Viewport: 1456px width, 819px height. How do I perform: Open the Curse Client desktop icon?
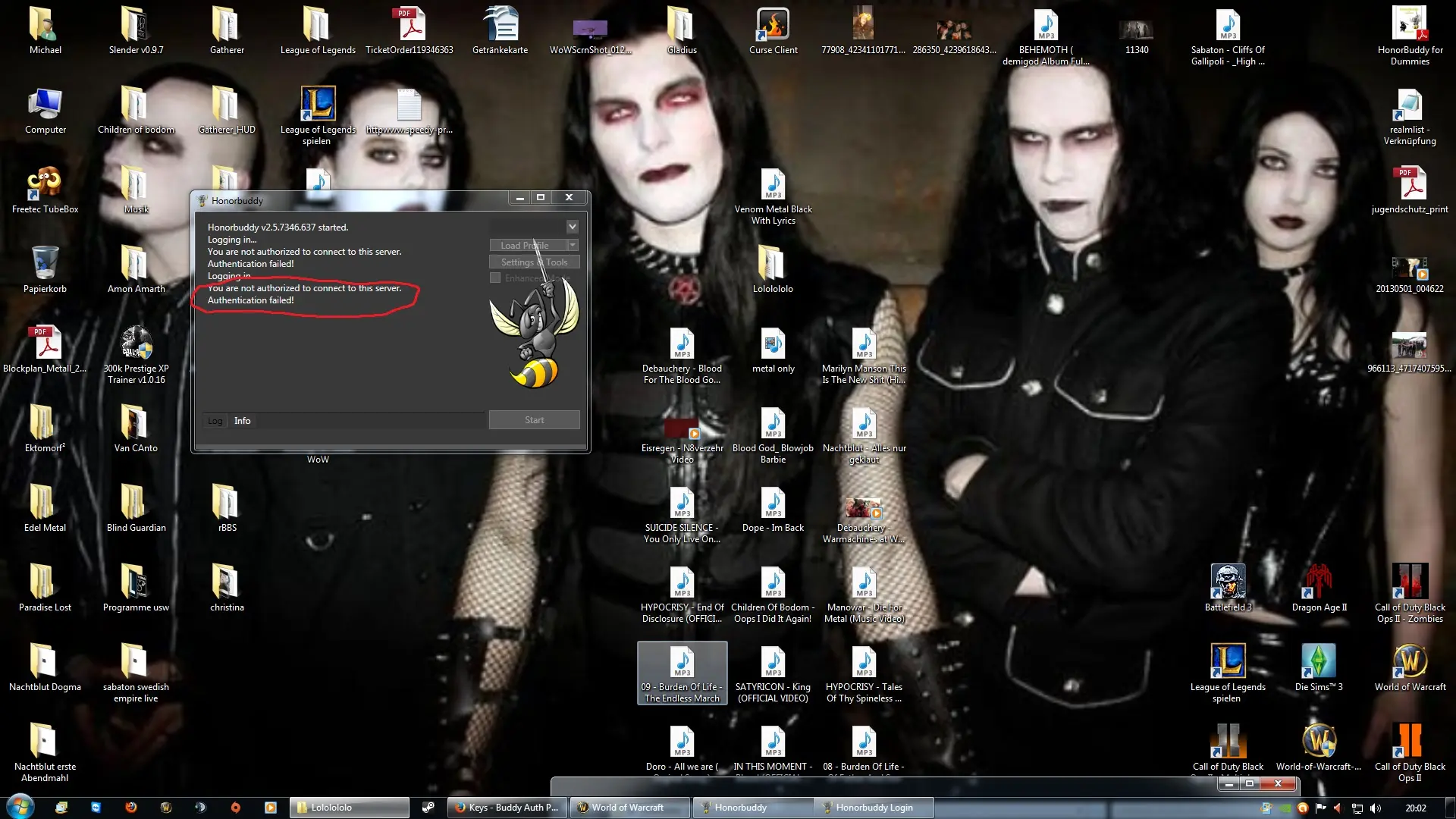(x=773, y=31)
